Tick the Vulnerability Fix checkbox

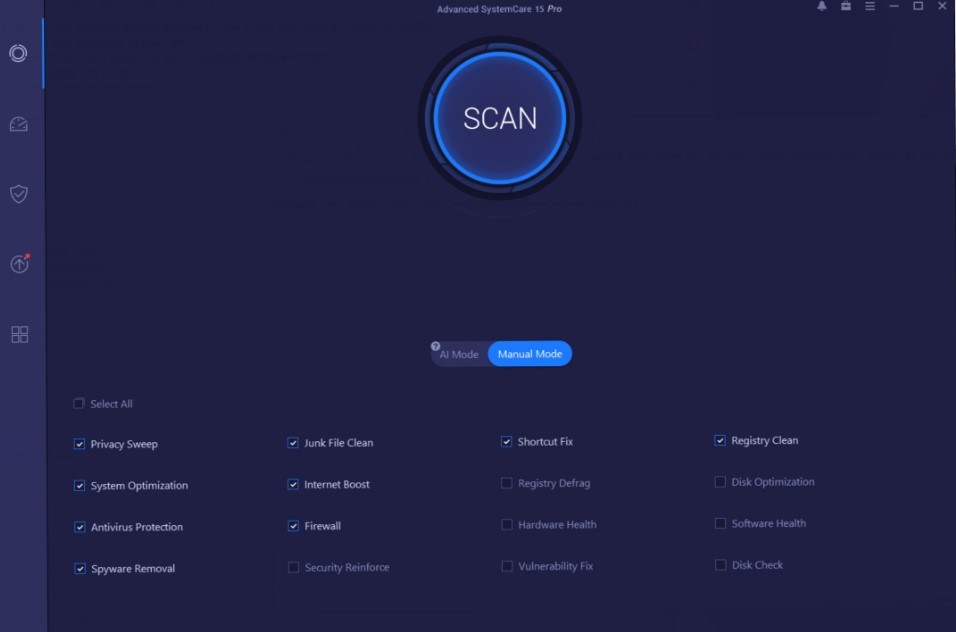click(x=507, y=566)
